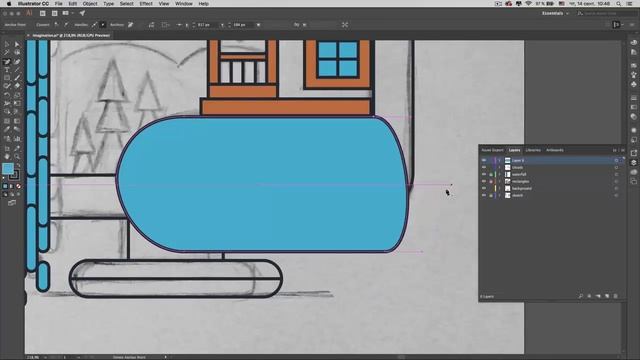Click the blue Fill color swatch
Screen dimensions: 640x360
point(8,169)
